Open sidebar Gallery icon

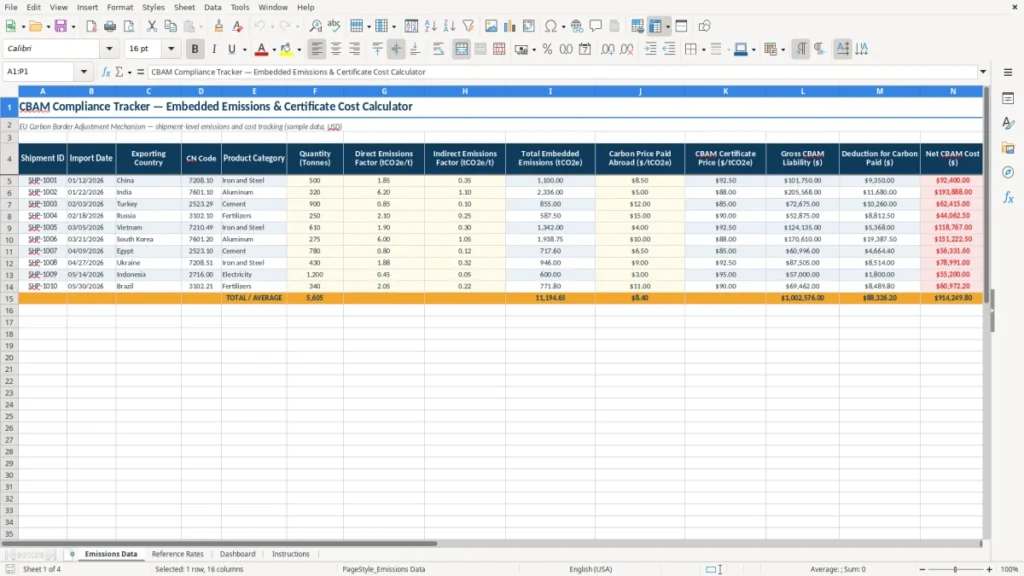[x=1008, y=148]
